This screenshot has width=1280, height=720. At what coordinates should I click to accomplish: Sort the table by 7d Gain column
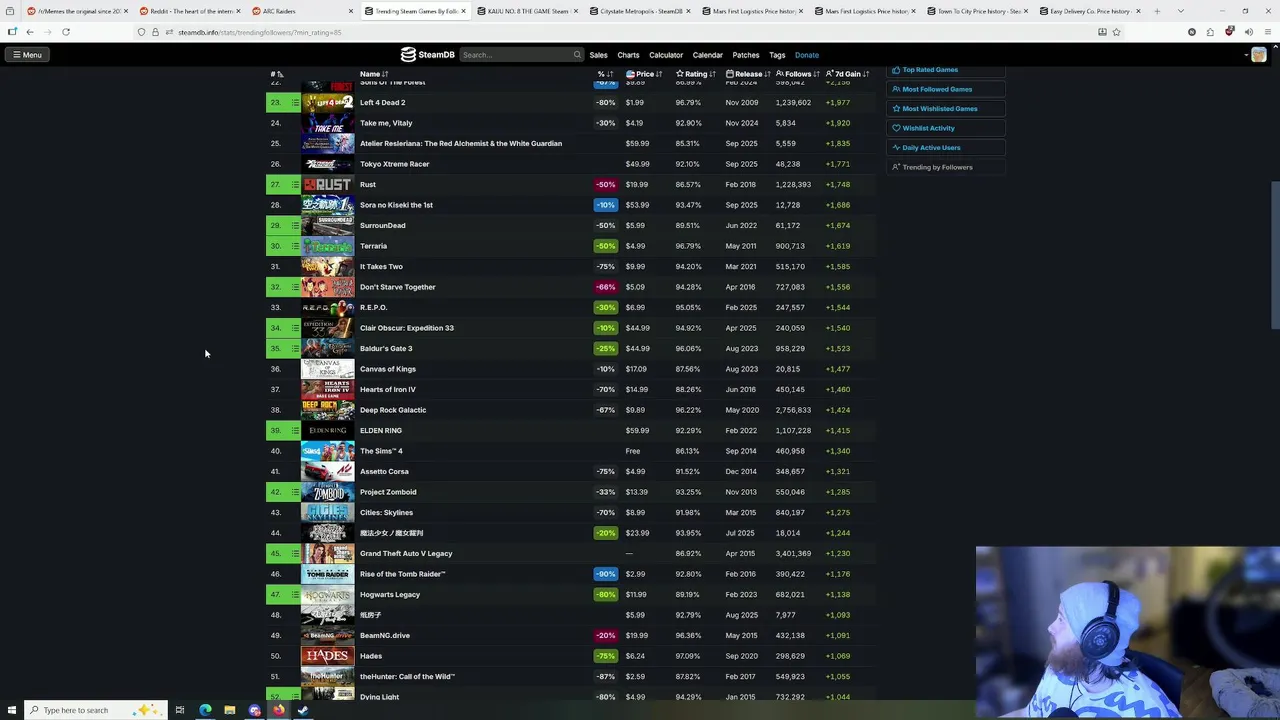848,74
